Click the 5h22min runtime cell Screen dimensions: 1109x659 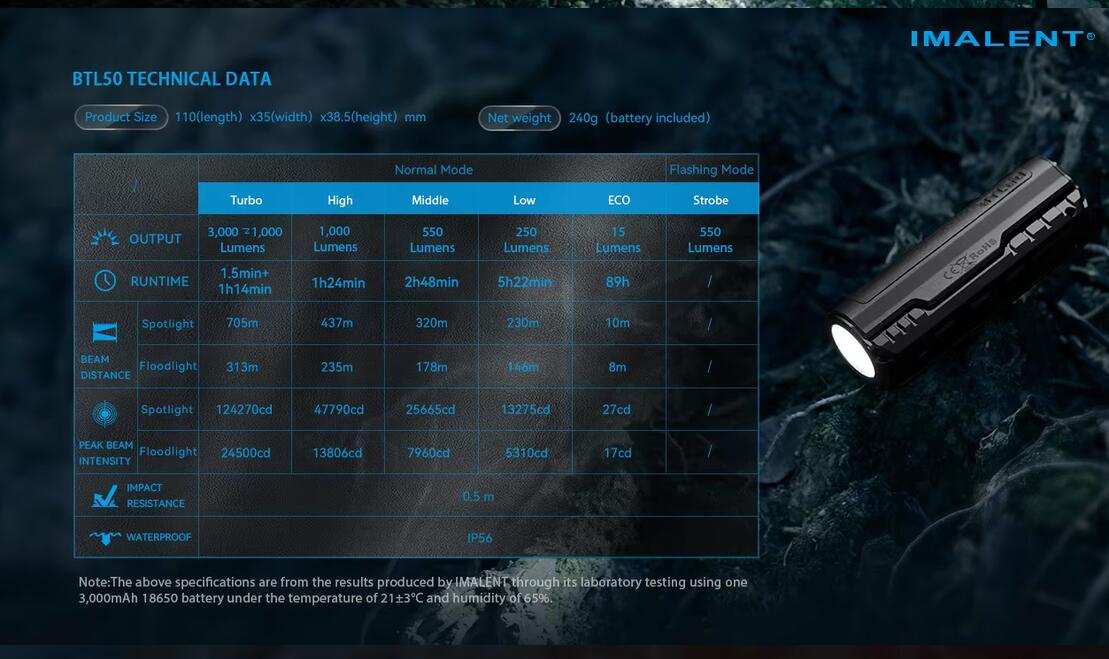[525, 282]
